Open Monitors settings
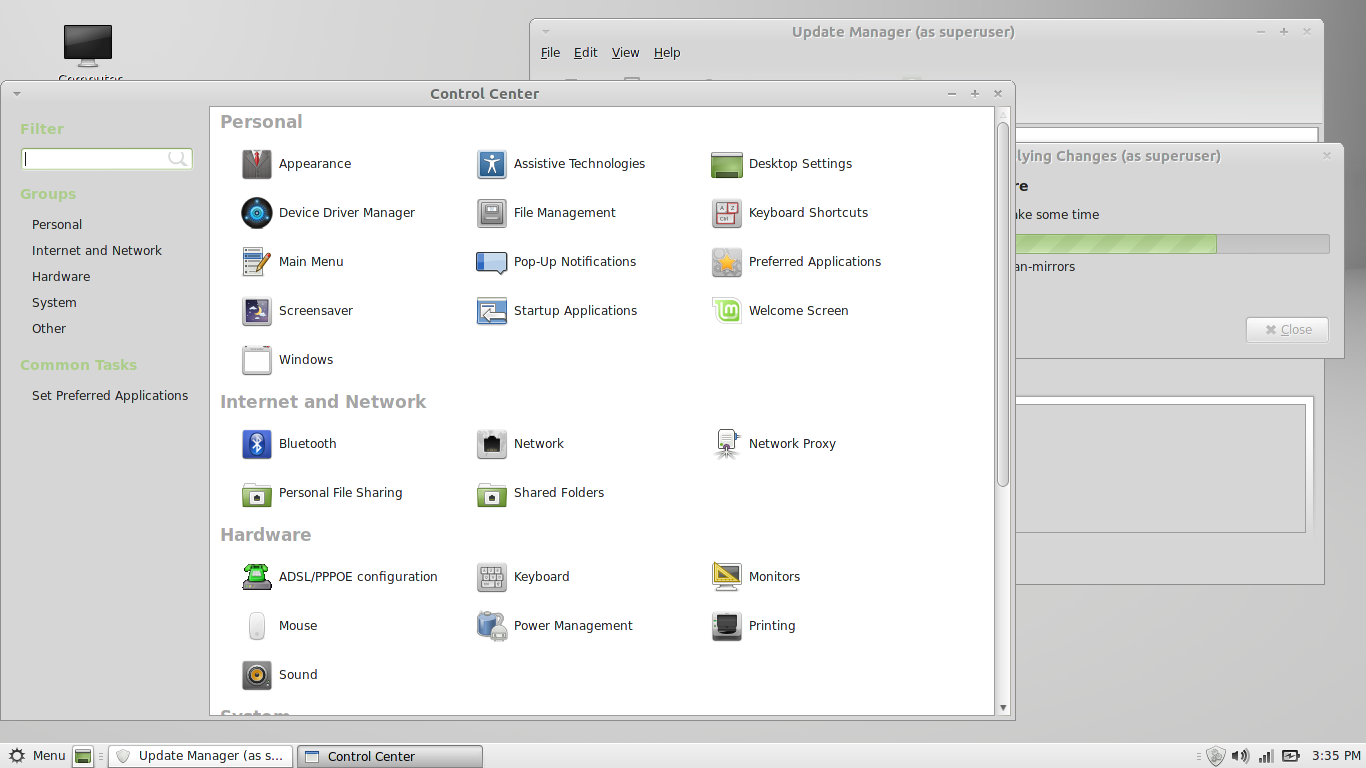Viewport: 1366px width, 768px height. click(x=727, y=577)
